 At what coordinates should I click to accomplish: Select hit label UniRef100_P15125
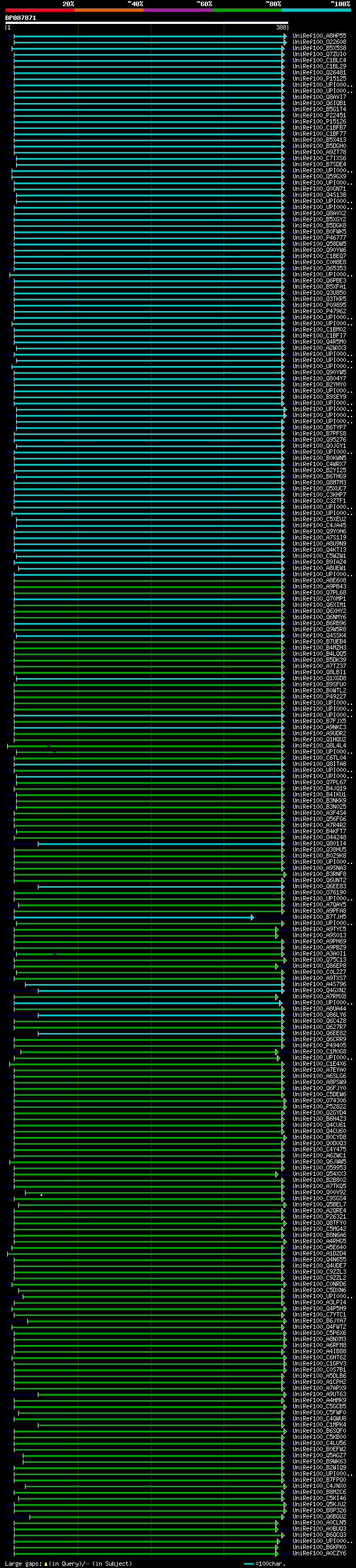(x=319, y=78)
